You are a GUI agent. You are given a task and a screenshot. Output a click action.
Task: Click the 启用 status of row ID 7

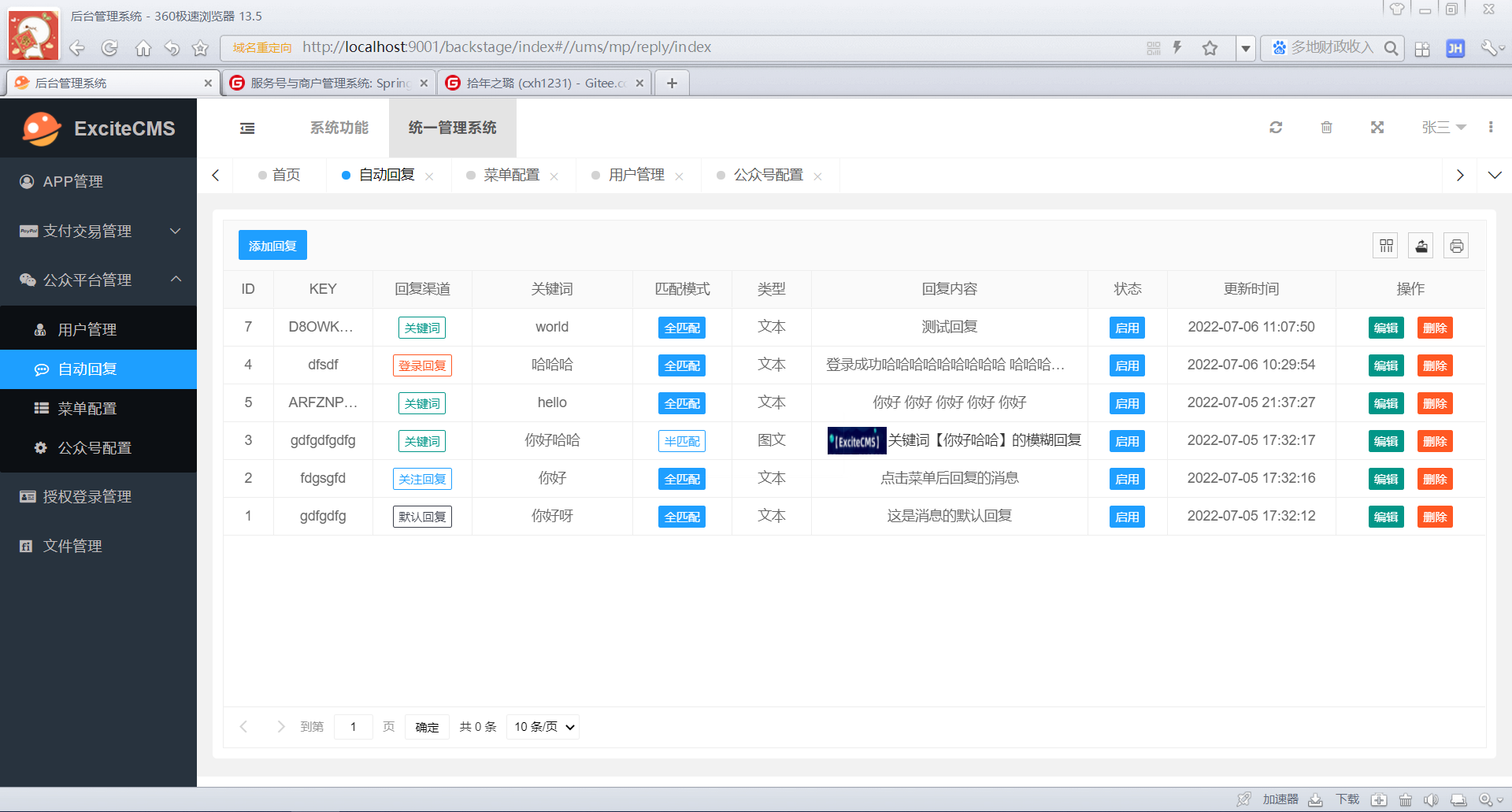click(1127, 328)
